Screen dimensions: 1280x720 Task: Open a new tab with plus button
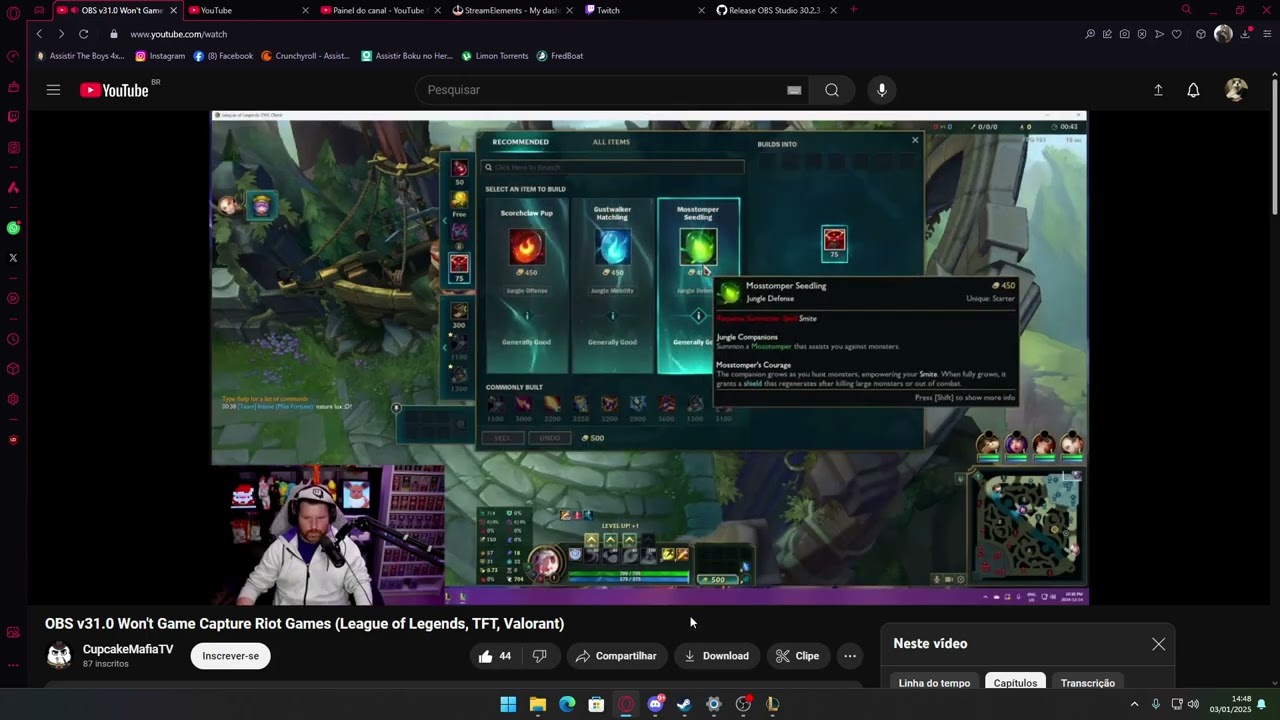(853, 10)
